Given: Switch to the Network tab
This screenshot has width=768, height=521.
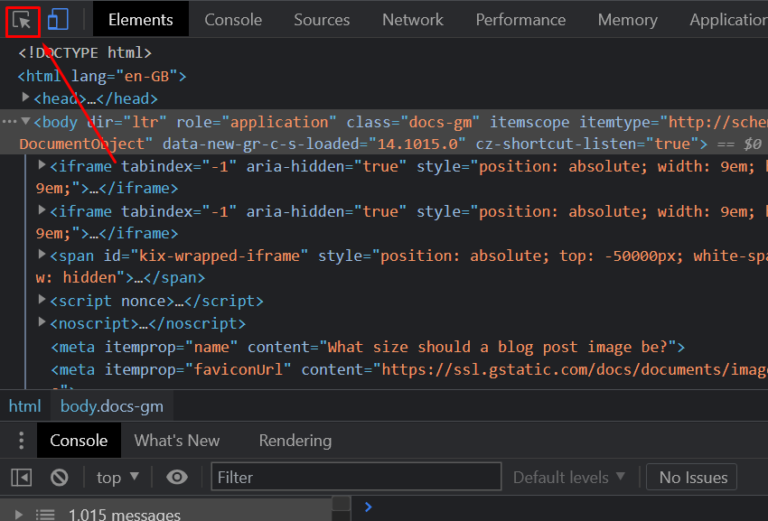Looking at the screenshot, I should pos(412,20).
